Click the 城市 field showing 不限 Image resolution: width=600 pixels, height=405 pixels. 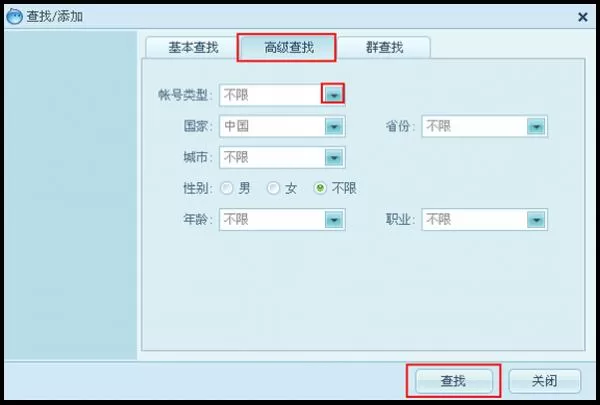pyautogui.click(x=282, y=157)
